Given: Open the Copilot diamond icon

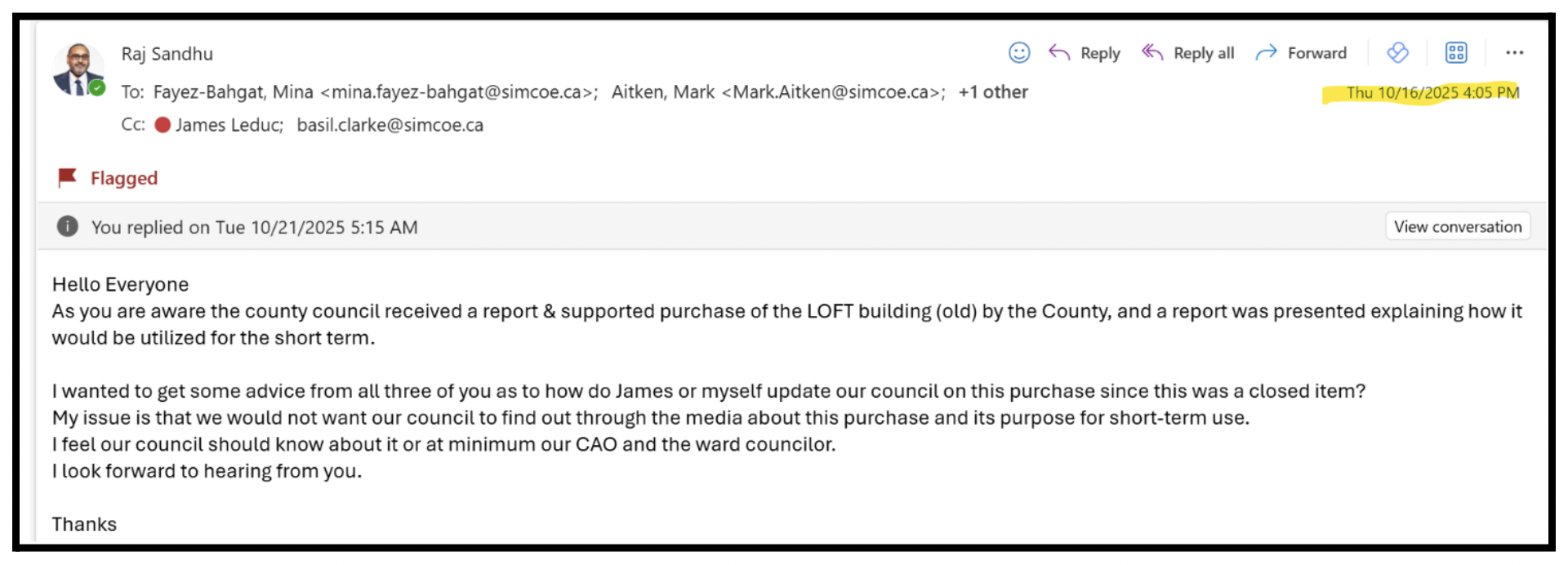Looking at the screenshot, I should (x=1397, y=53).
